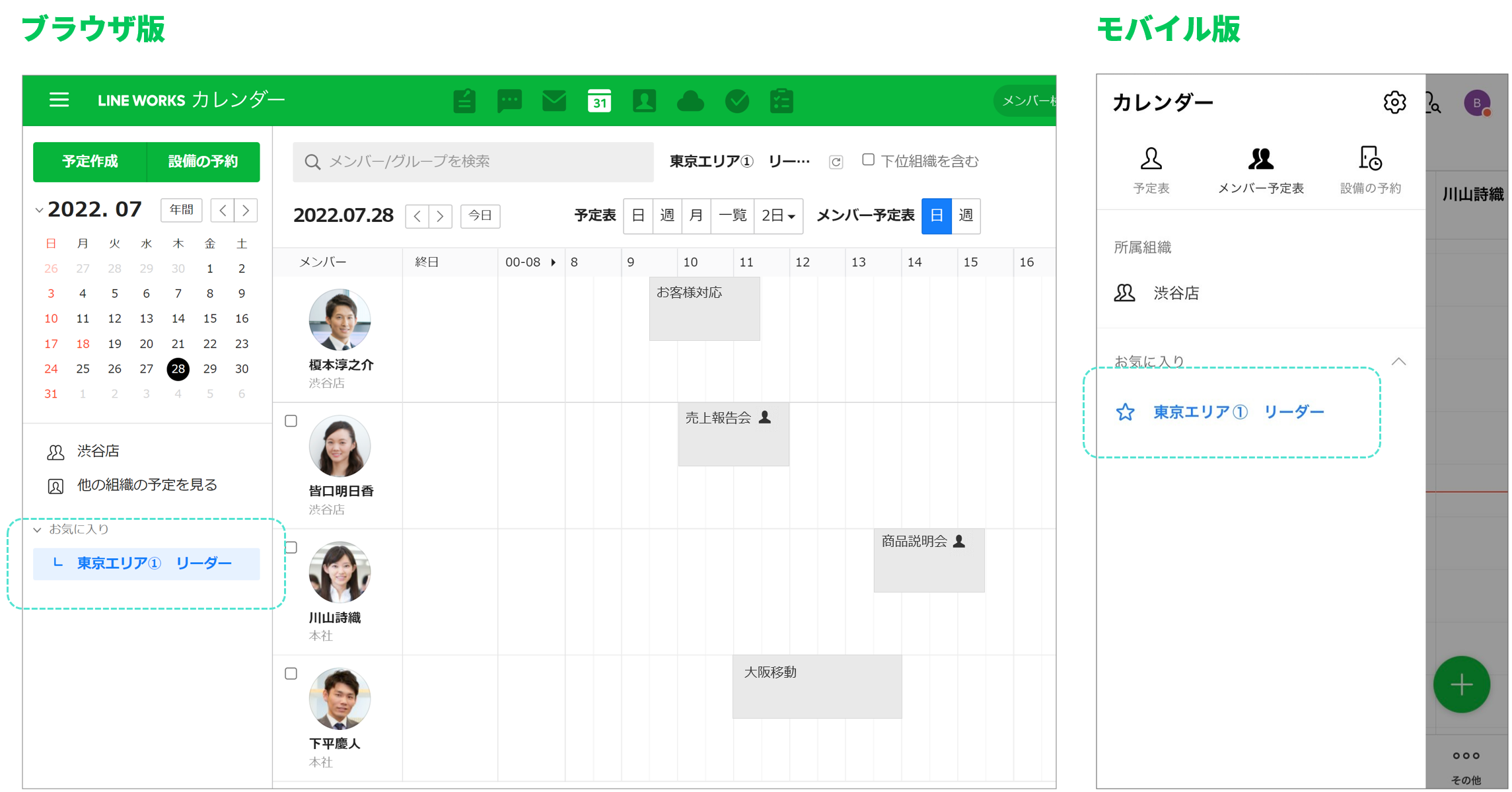Switch to メンバー予定表 tab on mobile
Viewport: 1512px width, 792px height.
[x=1260, y=170]
